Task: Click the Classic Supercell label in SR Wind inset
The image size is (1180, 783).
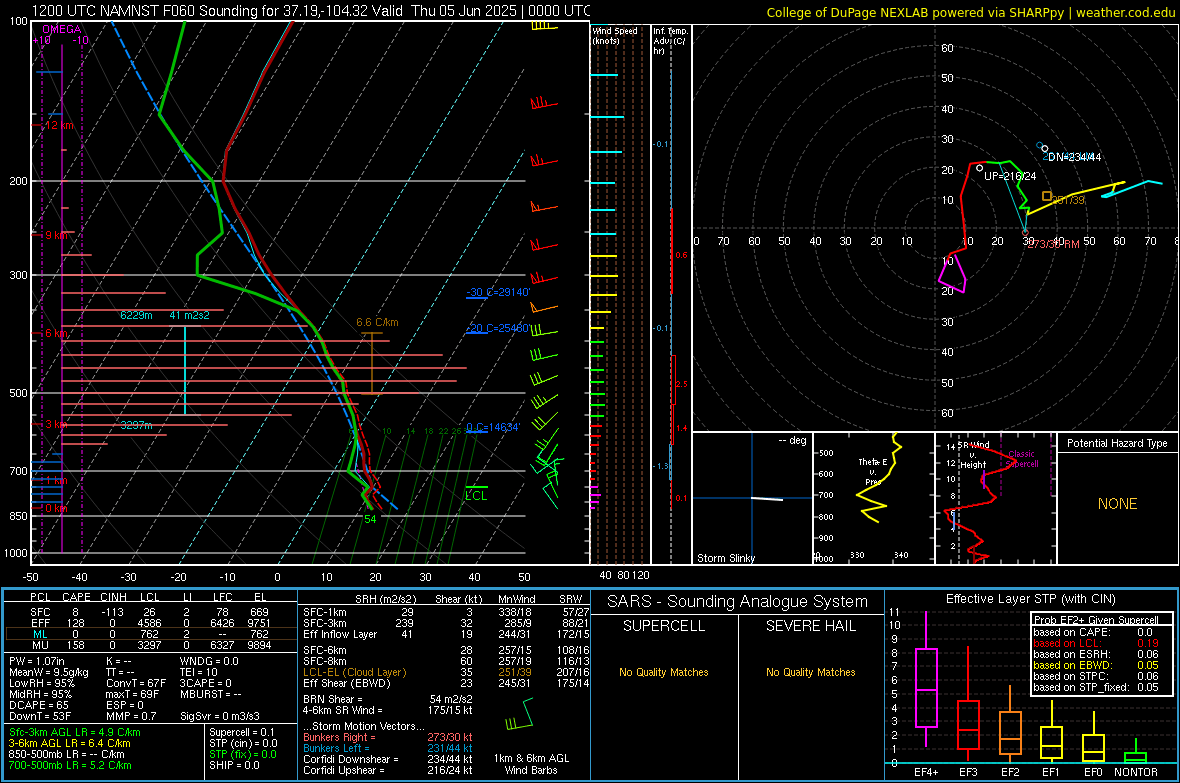Action: click(1021, 459)
